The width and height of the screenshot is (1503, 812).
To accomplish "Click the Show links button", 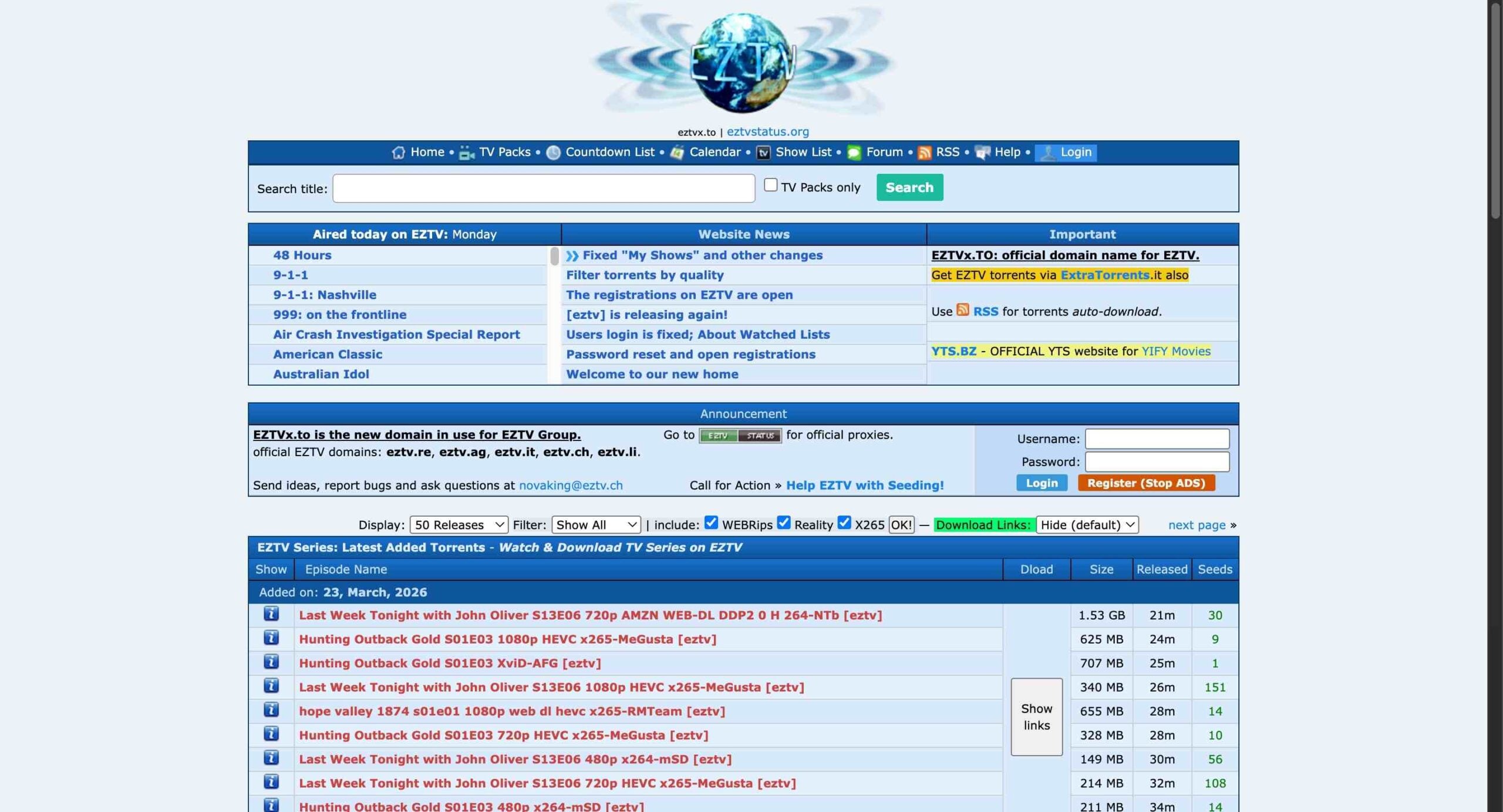I will click(1036, 717).
